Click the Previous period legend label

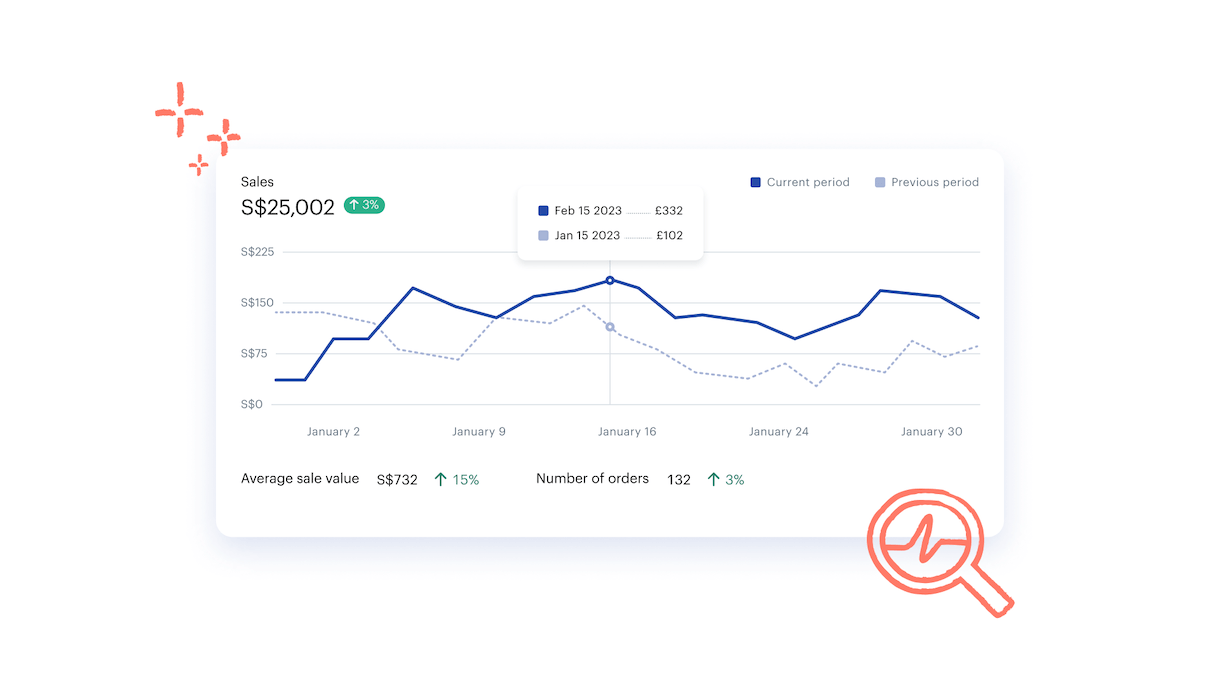coord(935,182)
